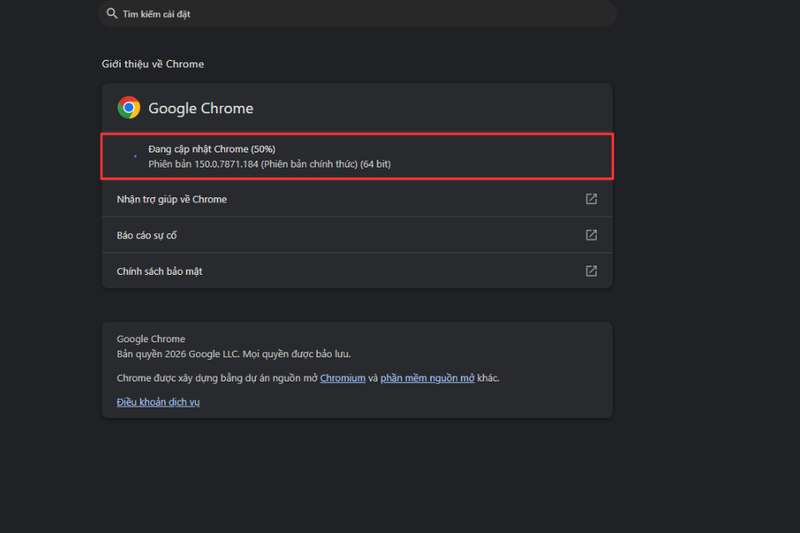Click the search magnifier icon
The height and width of the screenshot is (533, 800).
coord(112,13)
